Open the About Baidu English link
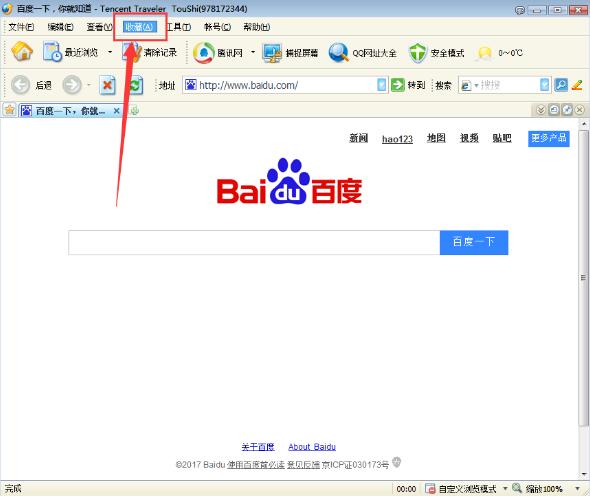Image resolution: width=590 pixels, height=496 pixels. pyautogui.click(x=312, y=447)
